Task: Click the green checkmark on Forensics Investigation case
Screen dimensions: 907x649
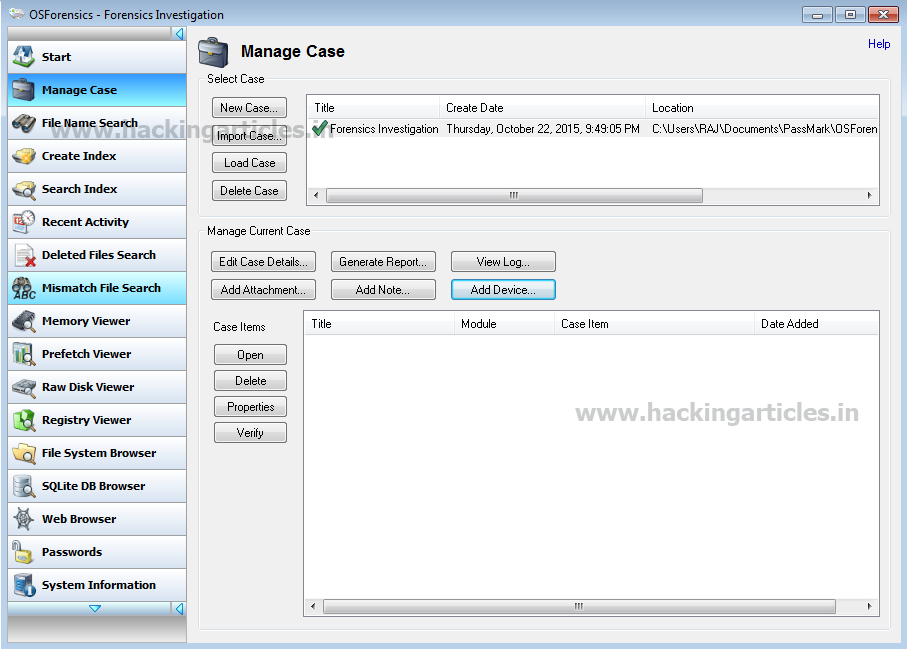Action: (320, 128)
